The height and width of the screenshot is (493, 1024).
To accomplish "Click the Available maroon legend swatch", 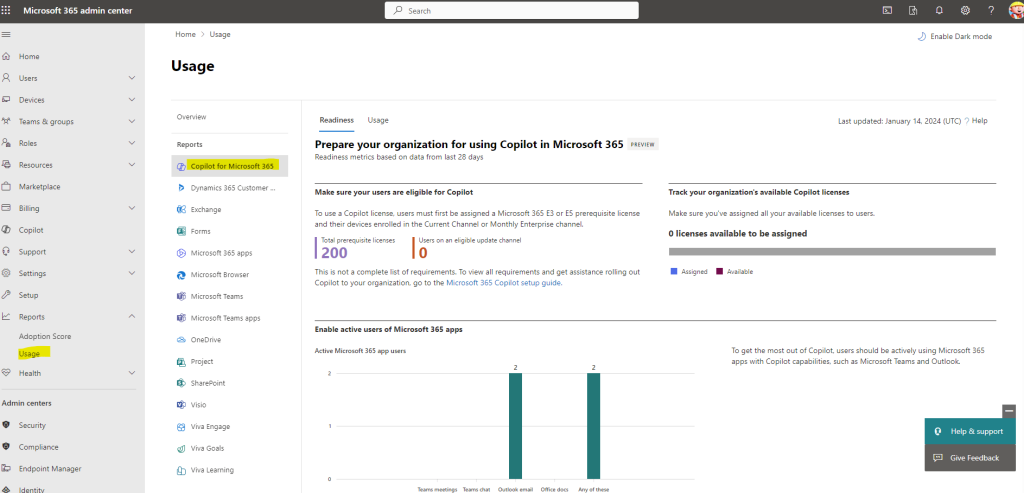I will click(720, 271).
